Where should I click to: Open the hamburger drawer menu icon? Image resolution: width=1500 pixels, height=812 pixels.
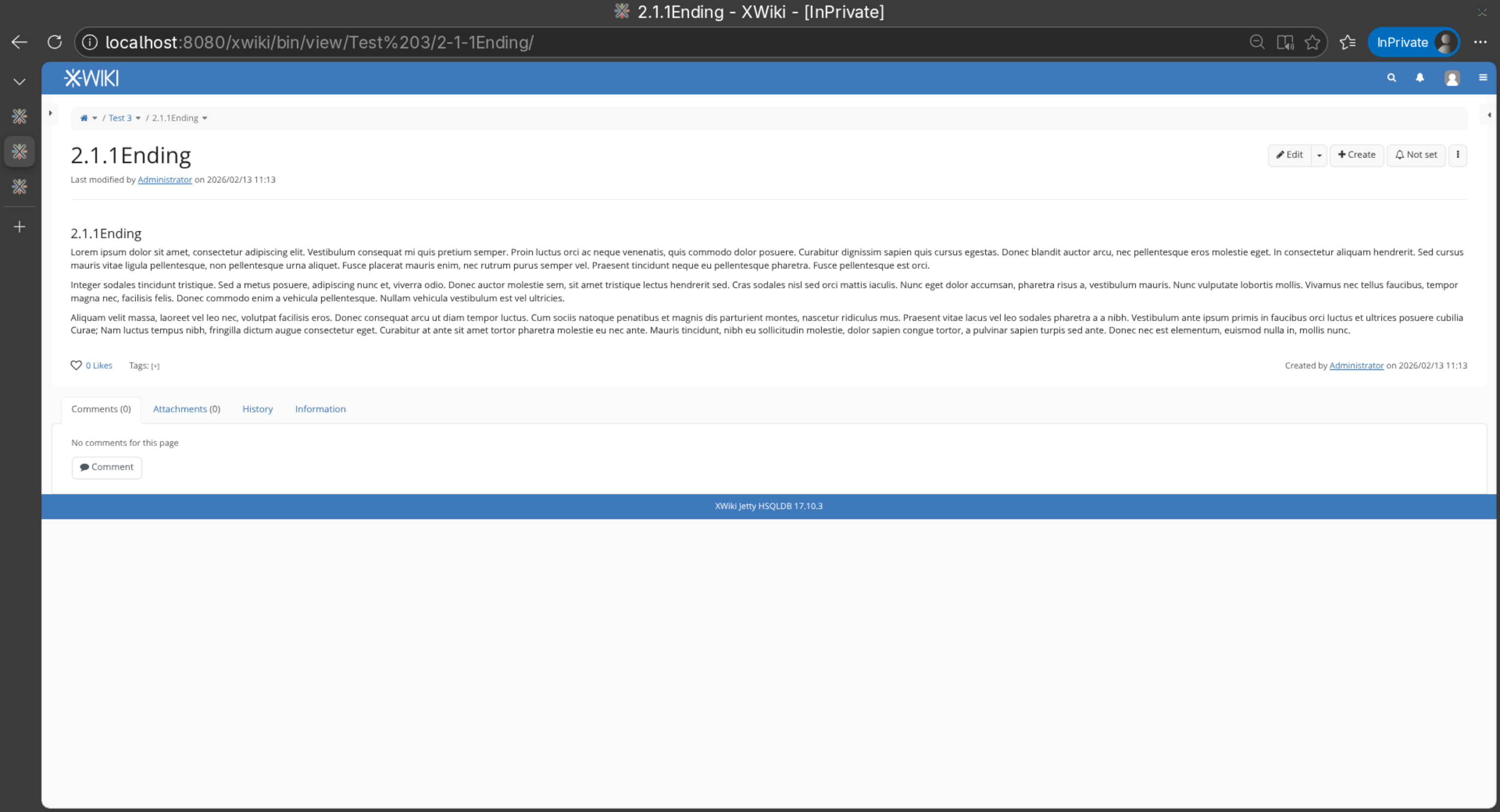pyautogui.click(x=1482, y=78)
